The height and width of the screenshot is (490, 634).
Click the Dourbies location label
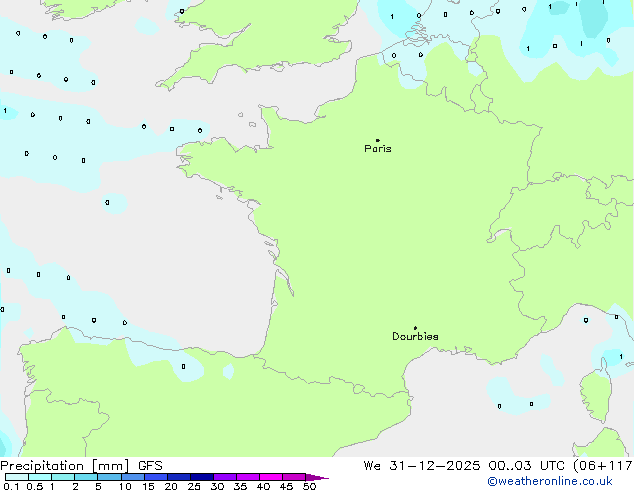point(415,336)
